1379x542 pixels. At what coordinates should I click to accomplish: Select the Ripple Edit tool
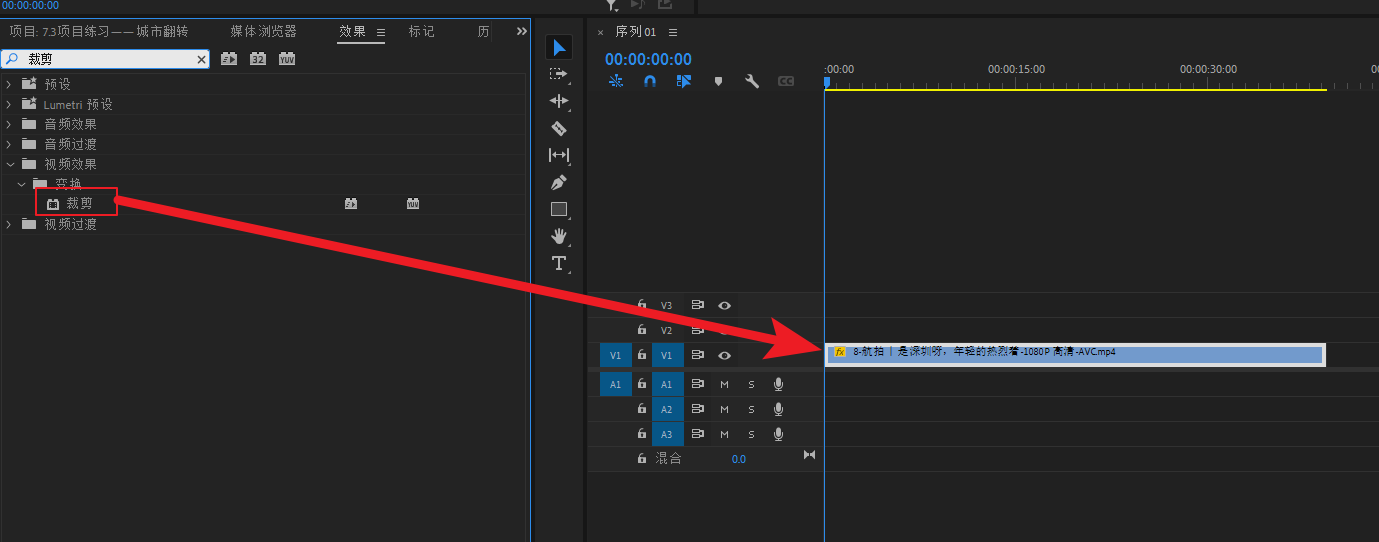(x=559, y=101)
